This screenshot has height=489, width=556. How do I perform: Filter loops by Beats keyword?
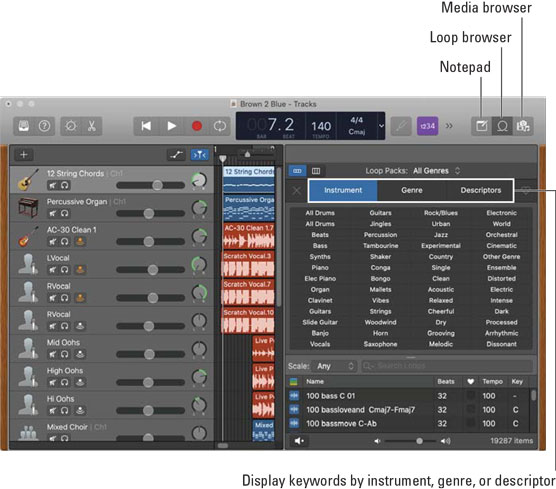tap(320, 235)
